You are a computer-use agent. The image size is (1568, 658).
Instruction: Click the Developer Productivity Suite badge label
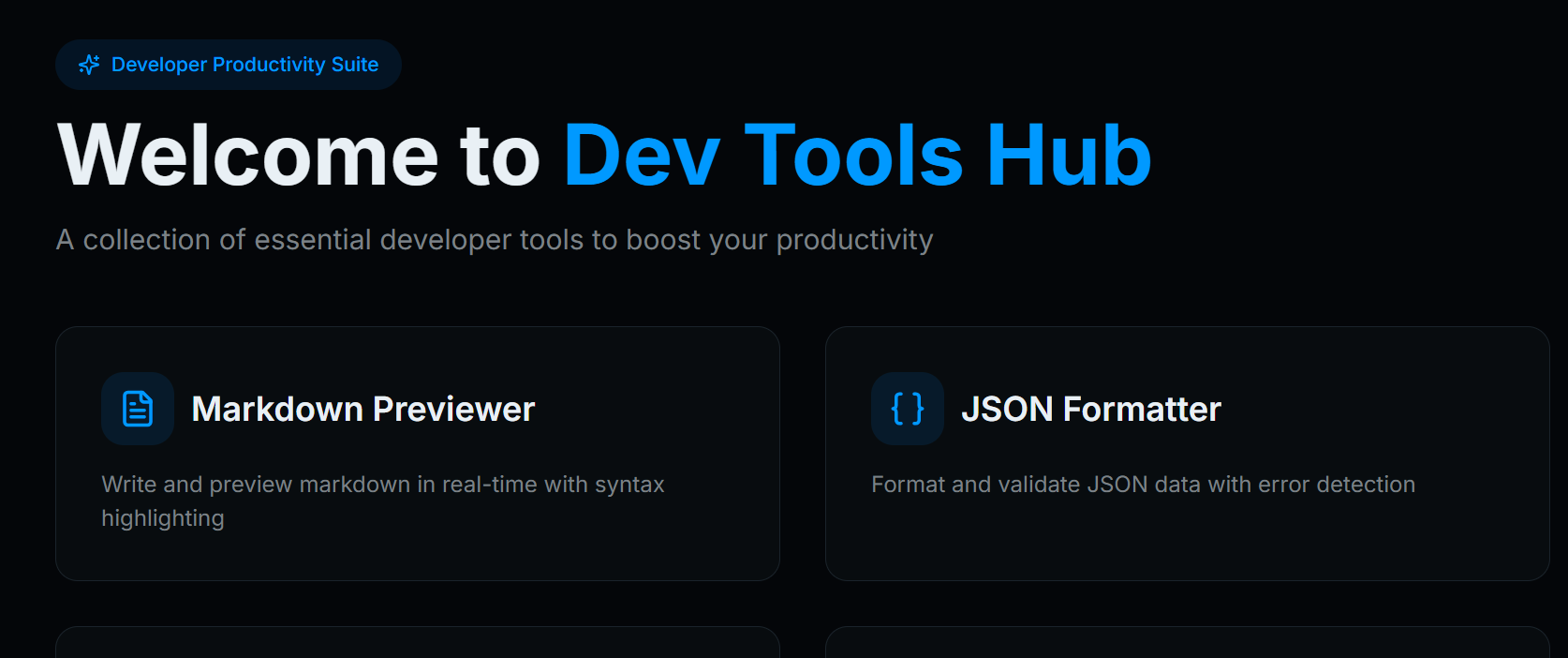(x=244, y=65)
